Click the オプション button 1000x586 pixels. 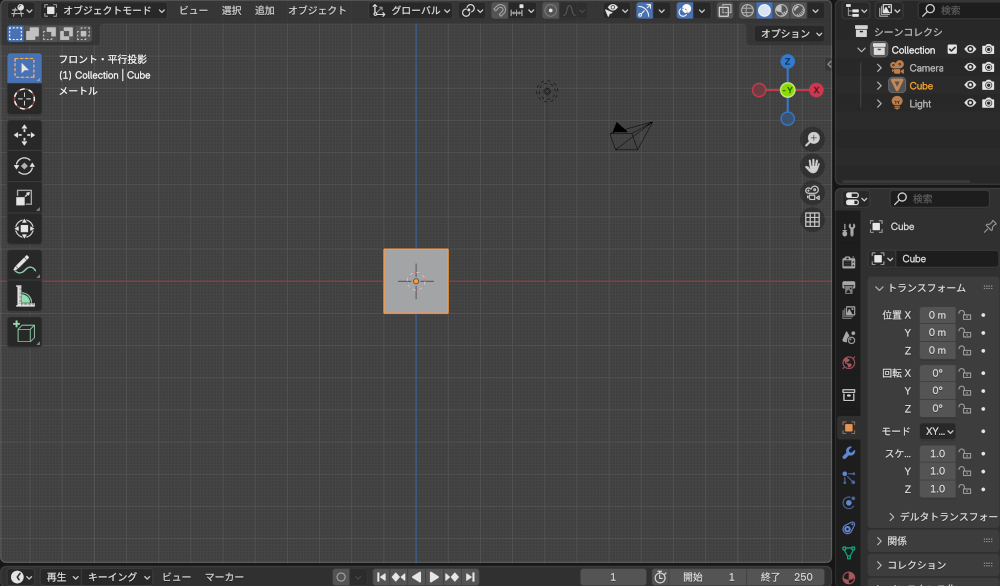[x=791, y=33]
